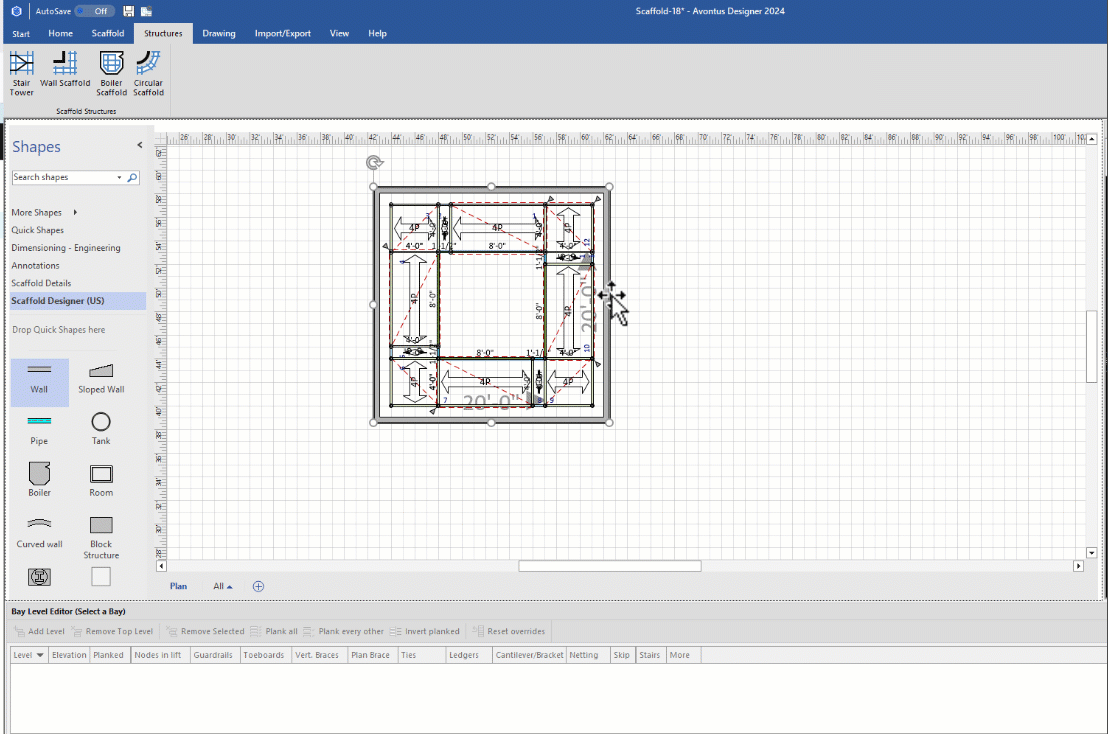Open the Drawing ribbon tab
The image size is (1108, 734).
[x=219, y=33]
